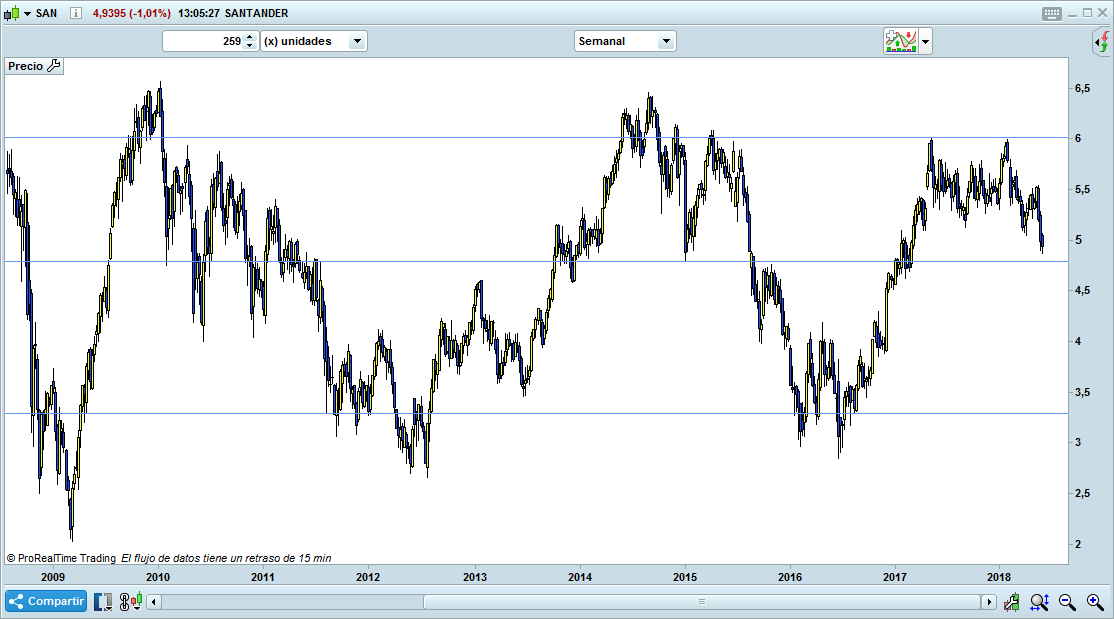Open the Precio wrench settings icon

[x=52, y=65]
